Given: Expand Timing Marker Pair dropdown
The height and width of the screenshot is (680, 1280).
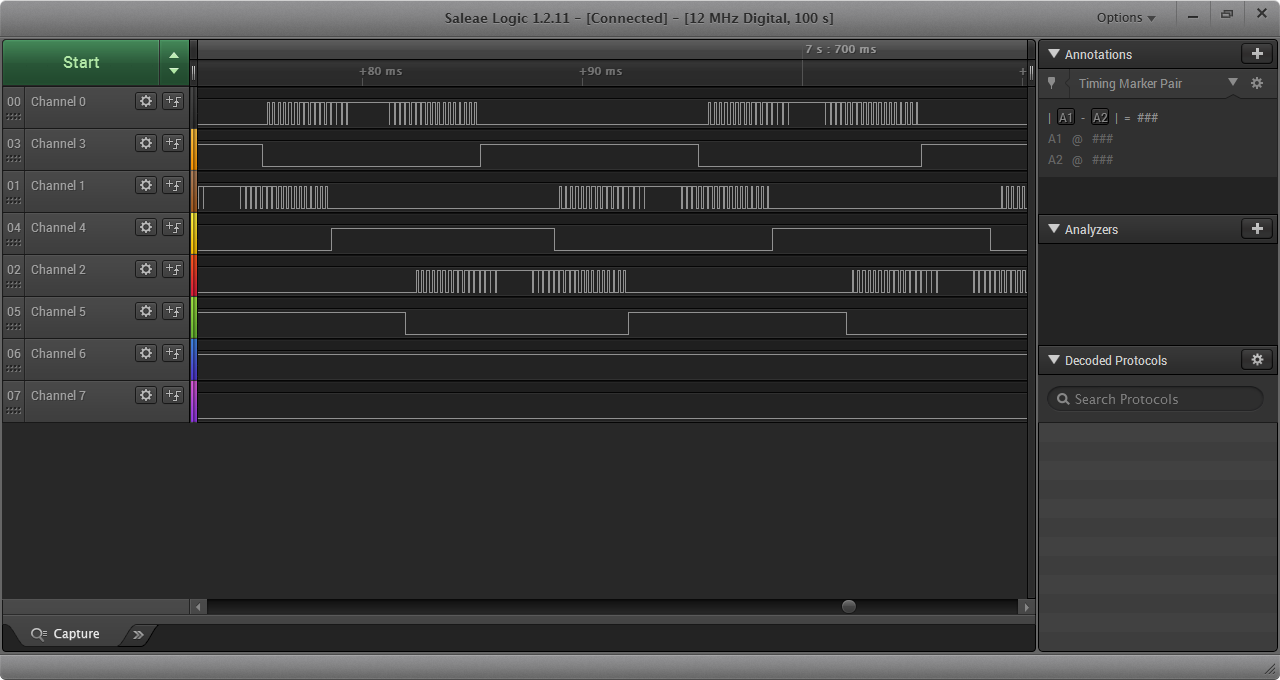Looking at the screenshot, I should 1232,83.
